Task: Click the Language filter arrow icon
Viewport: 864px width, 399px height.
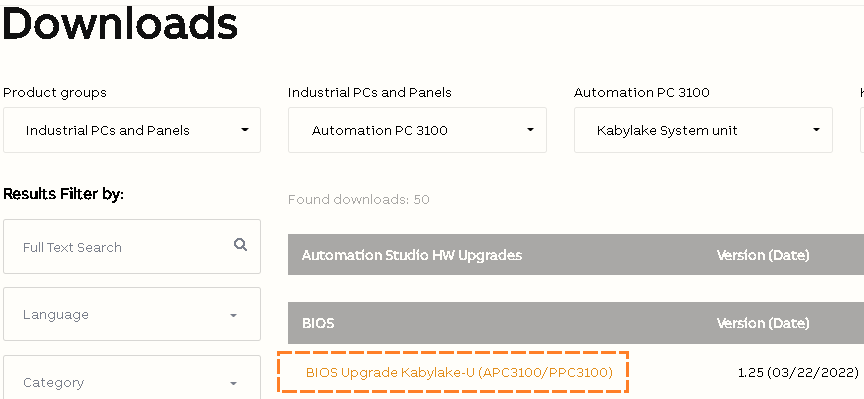Action: click(x=234, y=316)
